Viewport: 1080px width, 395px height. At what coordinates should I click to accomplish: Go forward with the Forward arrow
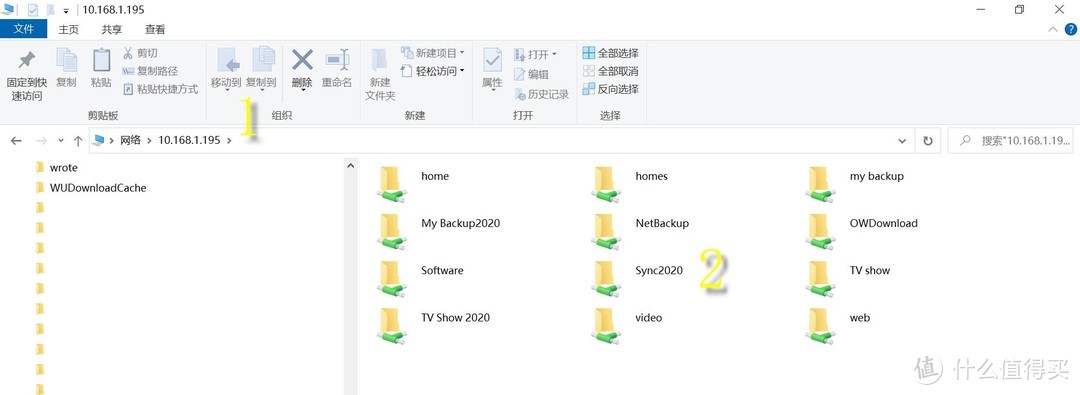coord(41,141)
